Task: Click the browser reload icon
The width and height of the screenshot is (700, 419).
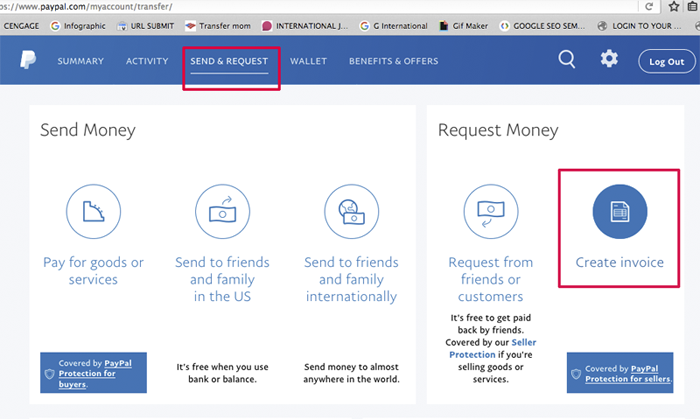Action: 649,6
